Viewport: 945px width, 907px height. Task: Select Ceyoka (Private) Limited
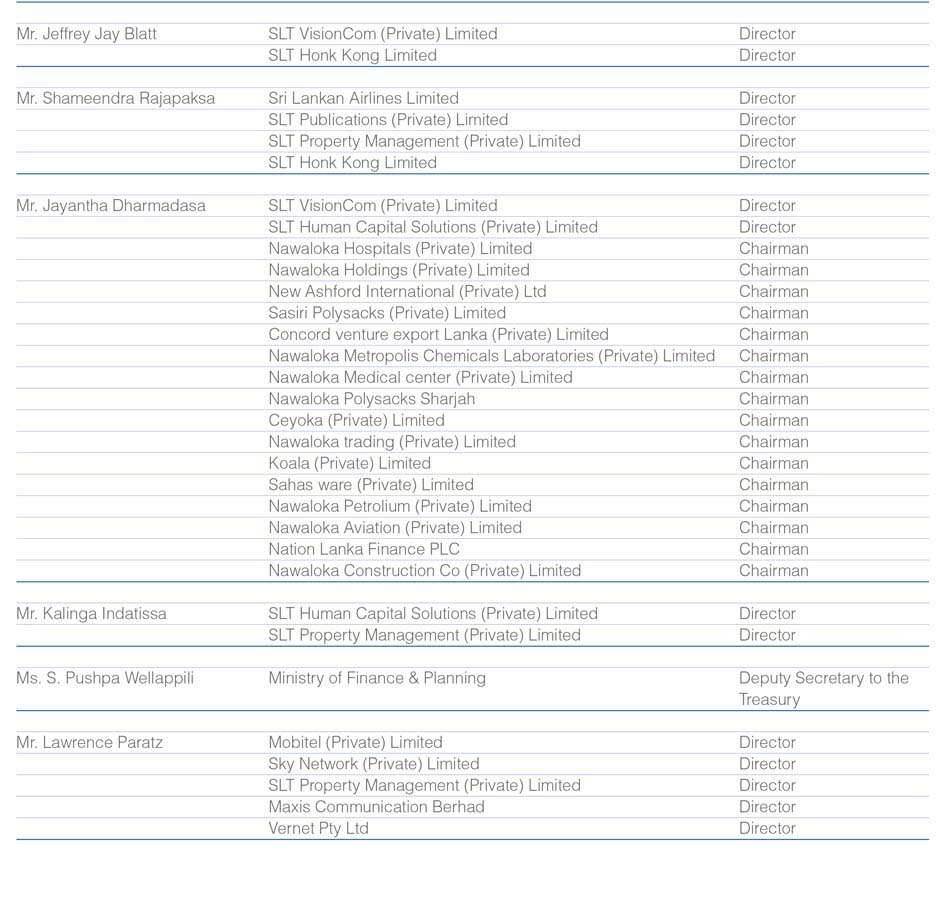(x=356, y=421)
